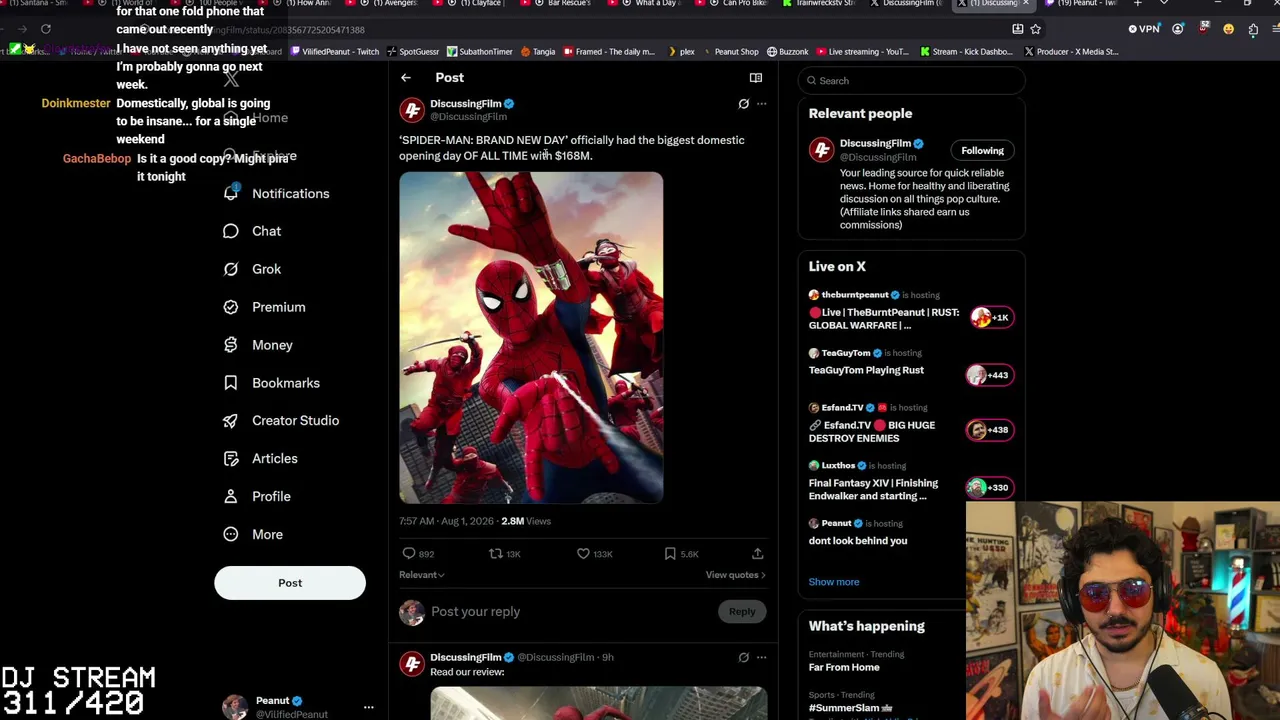This screenshot has width=1280, height=720.
Task: Click the @DiscussingFilm handle on main post
Action: (x=468, y=117)
